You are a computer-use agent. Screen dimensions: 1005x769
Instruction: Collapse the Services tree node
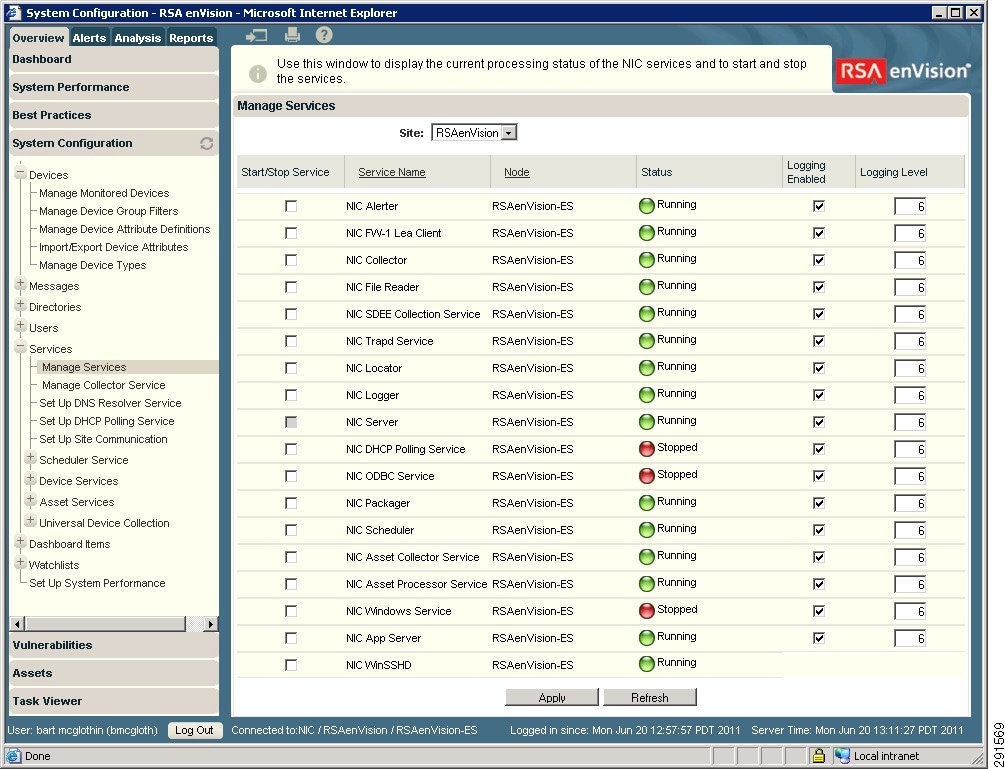(21, 347)
